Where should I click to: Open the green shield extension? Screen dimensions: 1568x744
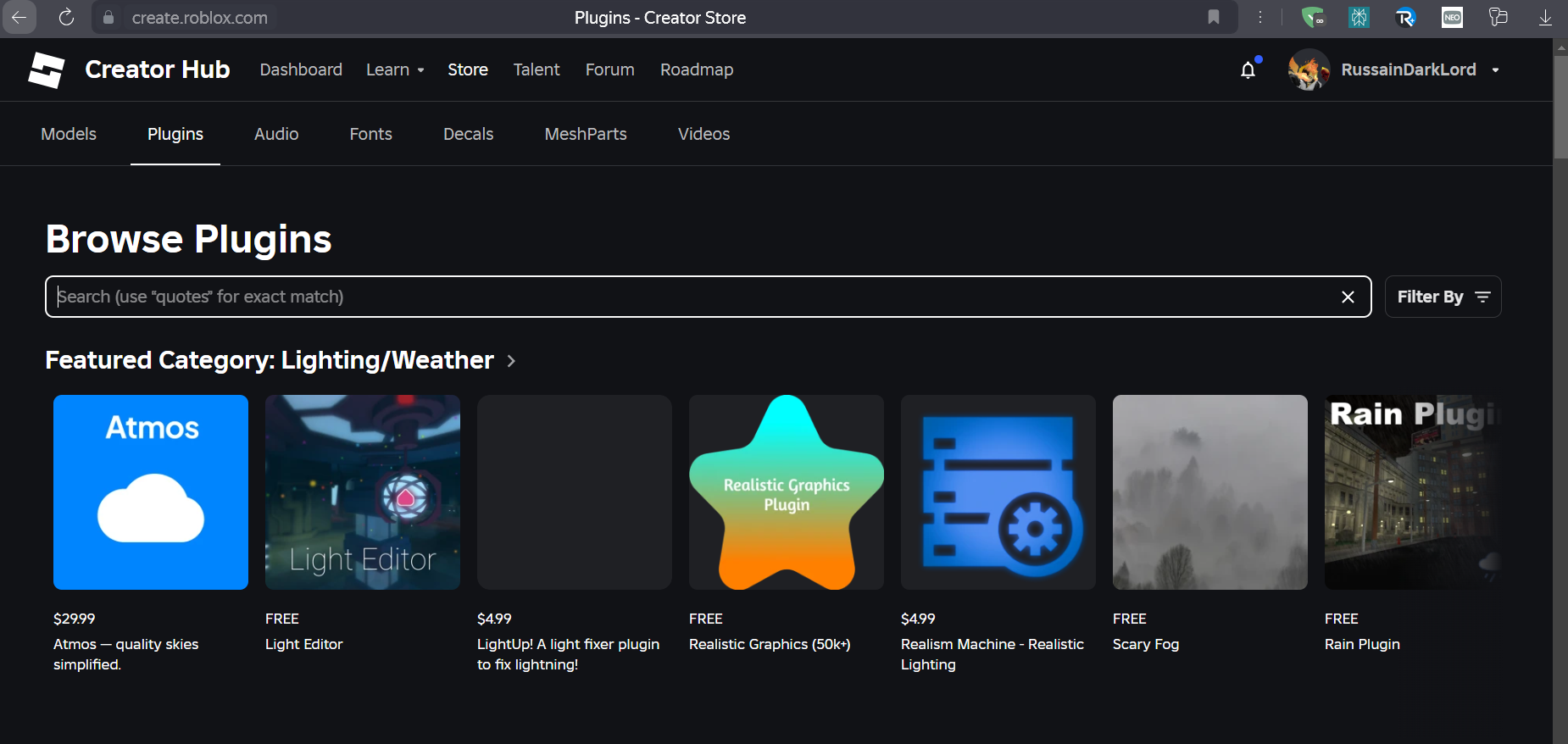click(1313, 17)
